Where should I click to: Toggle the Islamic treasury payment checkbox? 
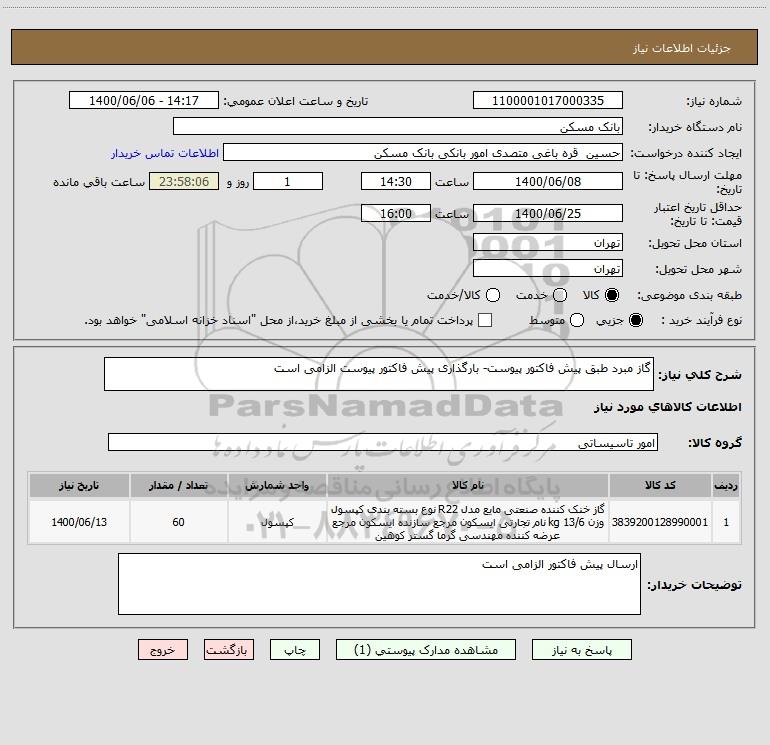click(485, 320)
